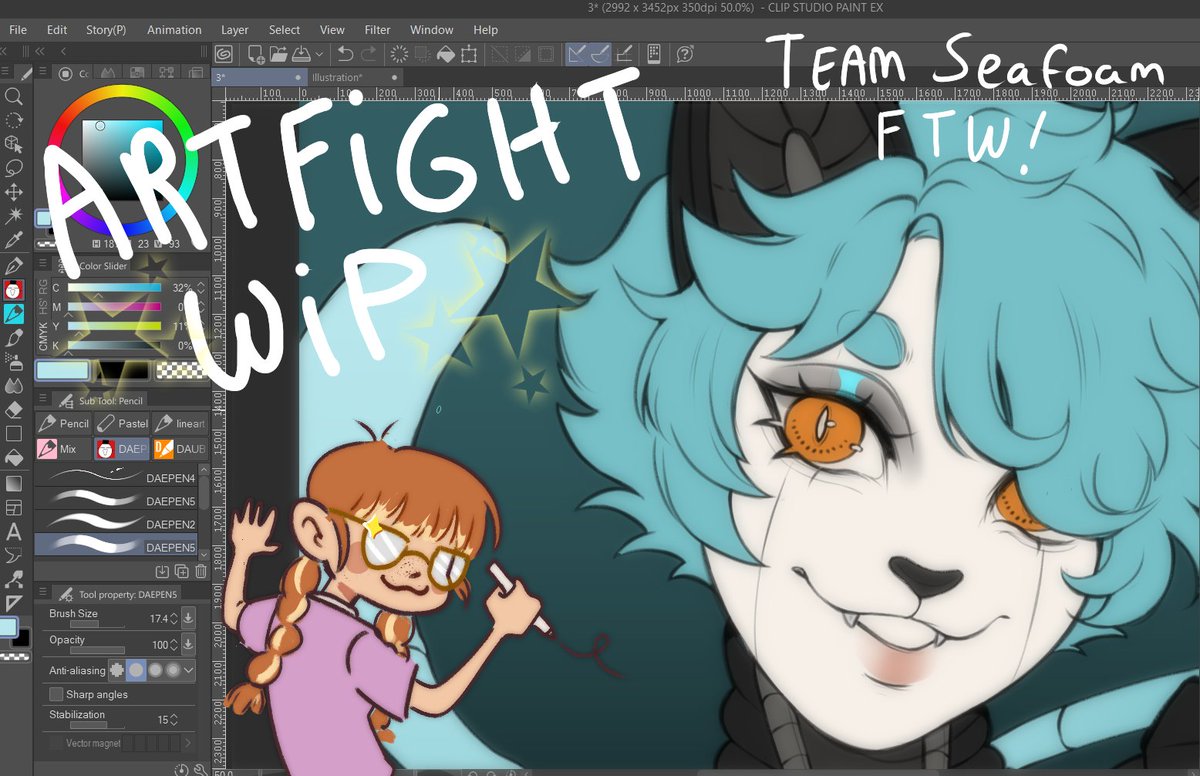Toggle Vector magnet on
The image size is (1200, 776).
click(x=55, y=742)
